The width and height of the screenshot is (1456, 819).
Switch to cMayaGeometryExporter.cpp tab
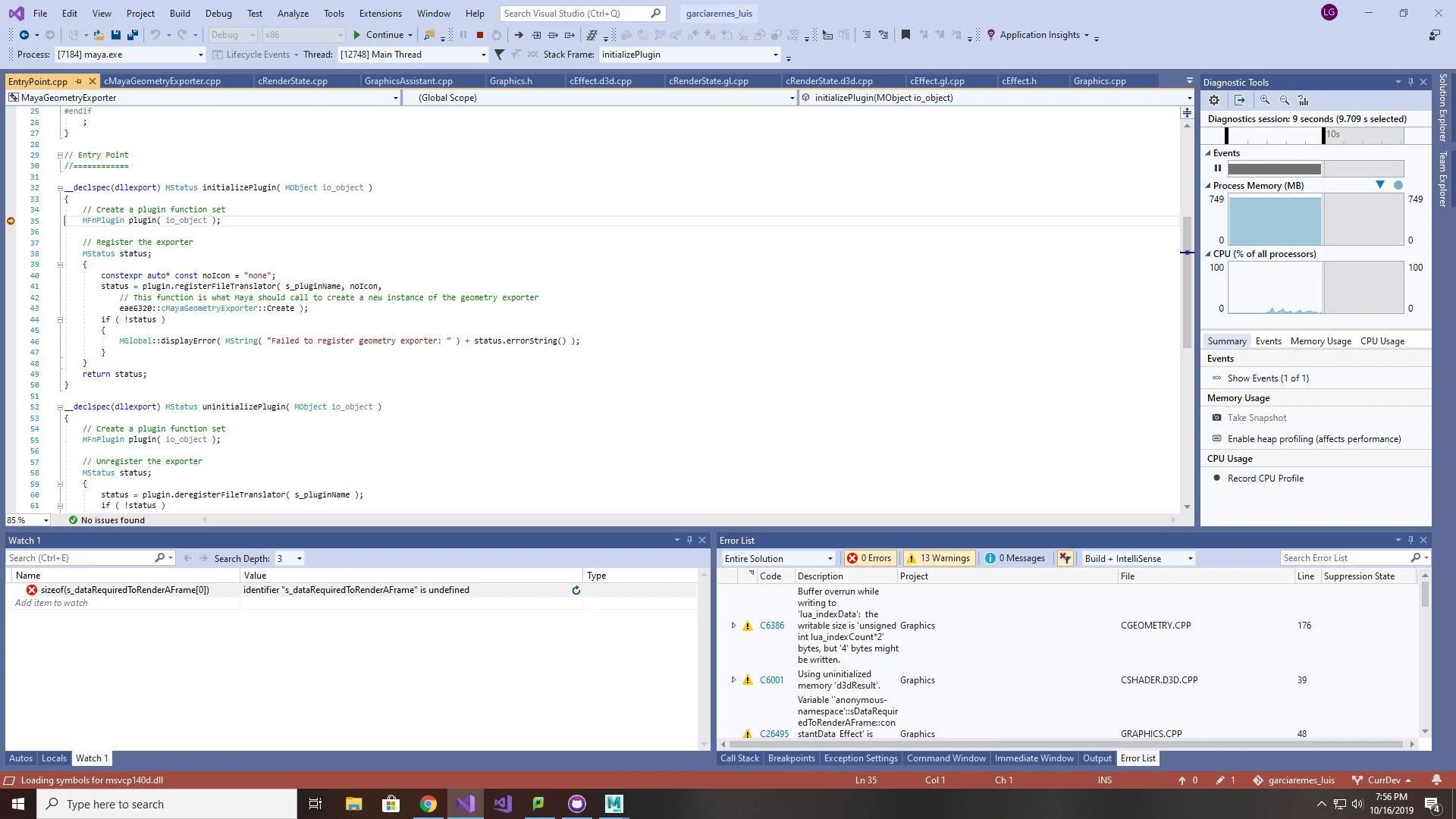tap(162, 81)
